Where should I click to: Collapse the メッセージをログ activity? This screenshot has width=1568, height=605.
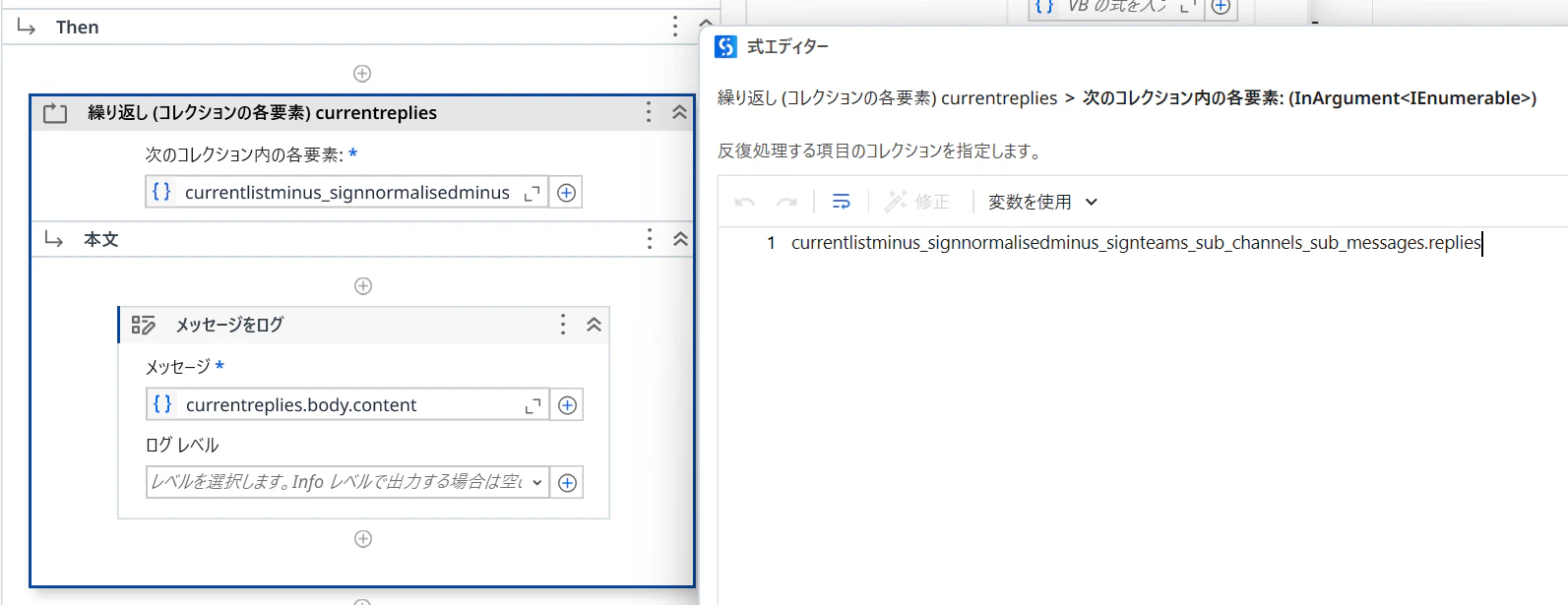pyautogui.click(x=594, y=325)
